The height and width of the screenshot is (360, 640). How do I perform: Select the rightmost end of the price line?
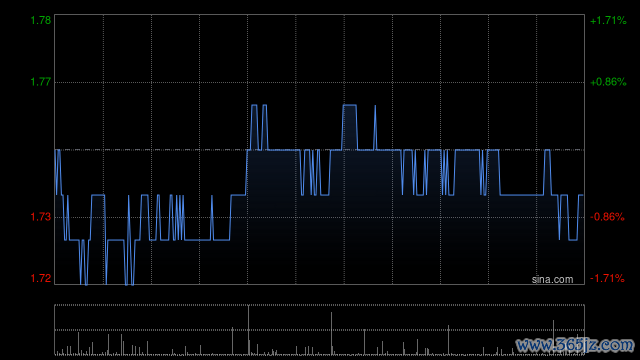[582, 196]
